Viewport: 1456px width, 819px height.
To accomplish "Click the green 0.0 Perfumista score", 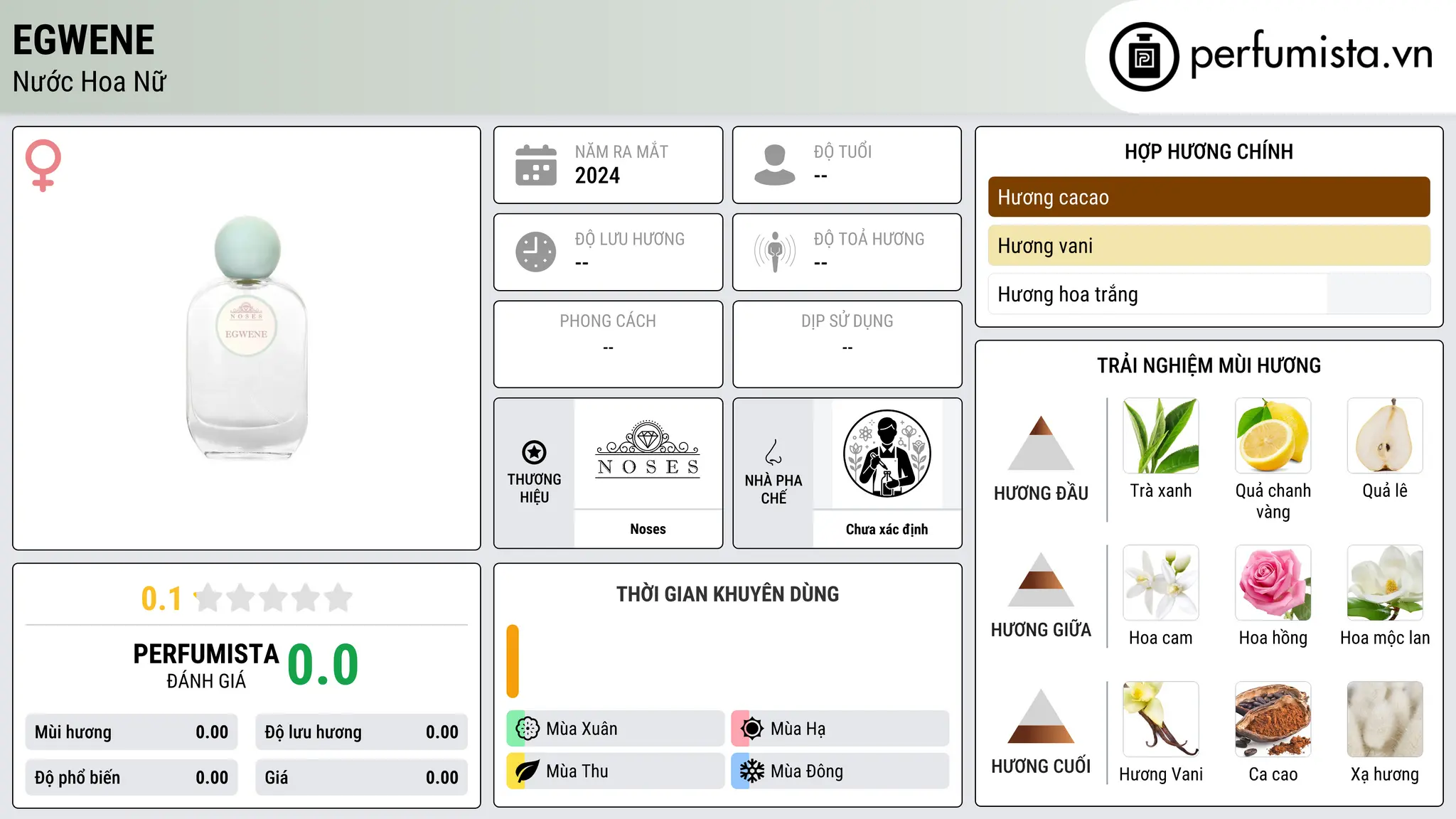I will 323,665.
